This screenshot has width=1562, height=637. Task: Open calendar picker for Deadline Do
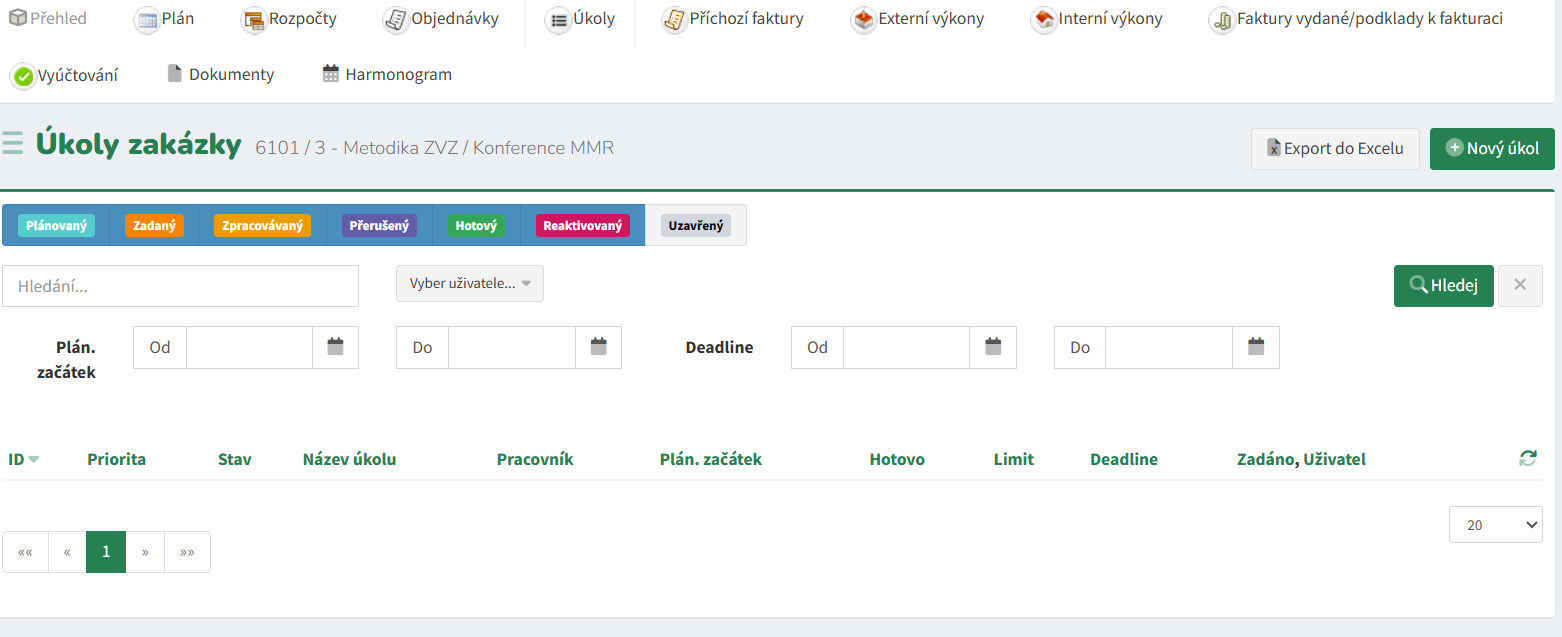pyautogui.click(x=1256, y=347)
